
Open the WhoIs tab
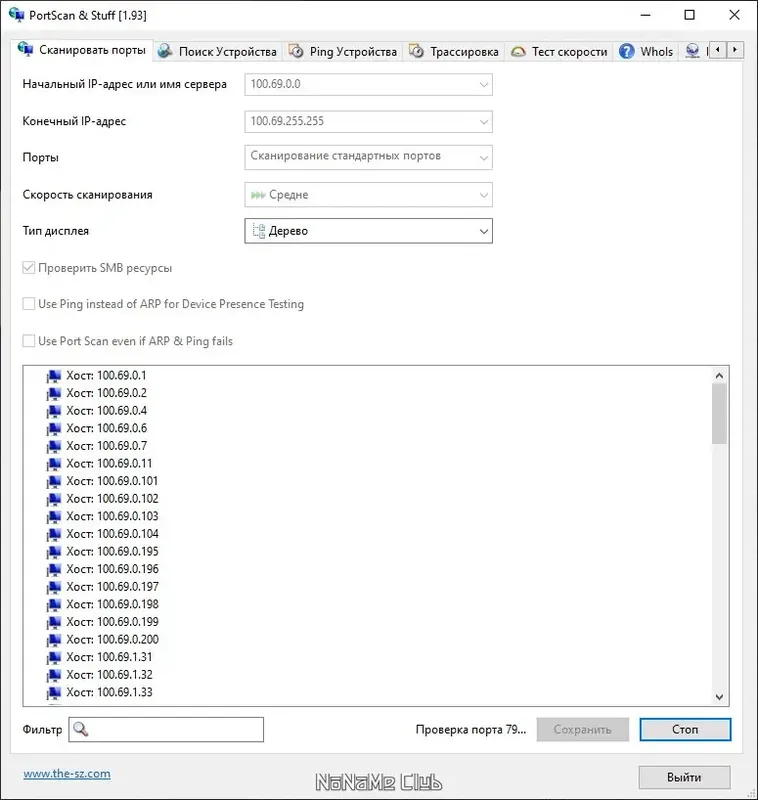click(x=646, y=52)
